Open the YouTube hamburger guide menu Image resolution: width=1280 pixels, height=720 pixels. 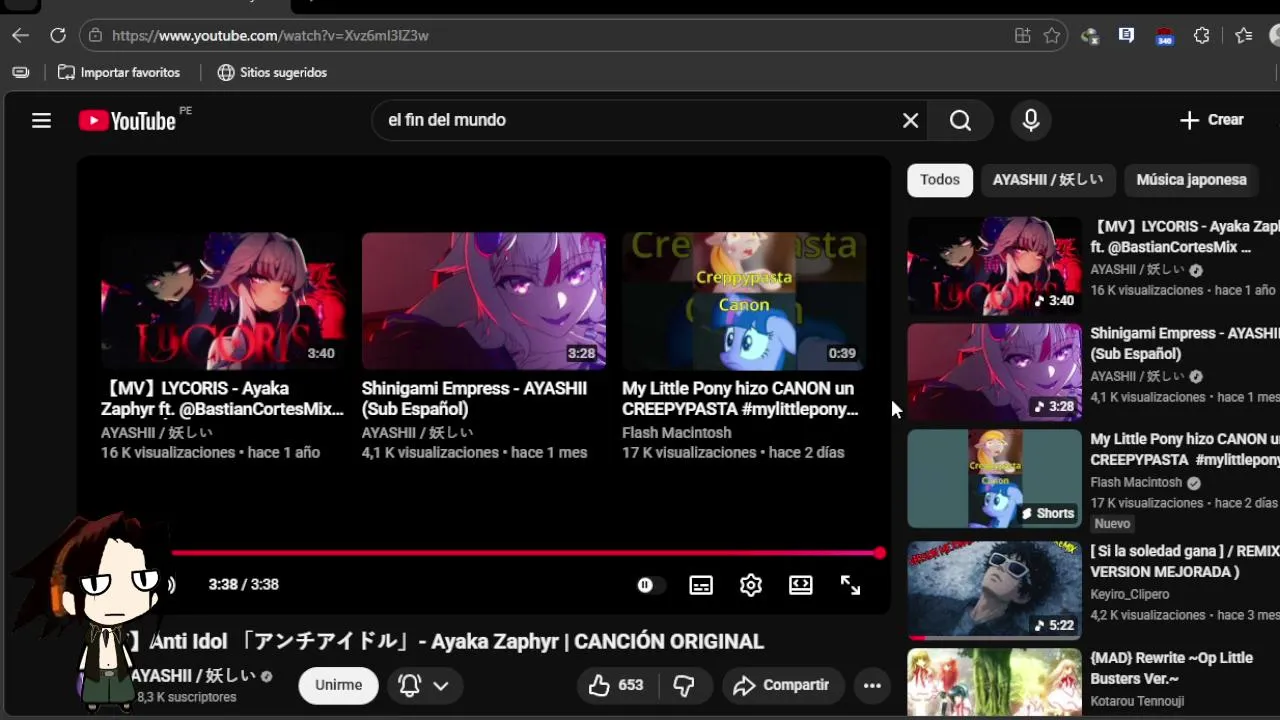point(41,121)
